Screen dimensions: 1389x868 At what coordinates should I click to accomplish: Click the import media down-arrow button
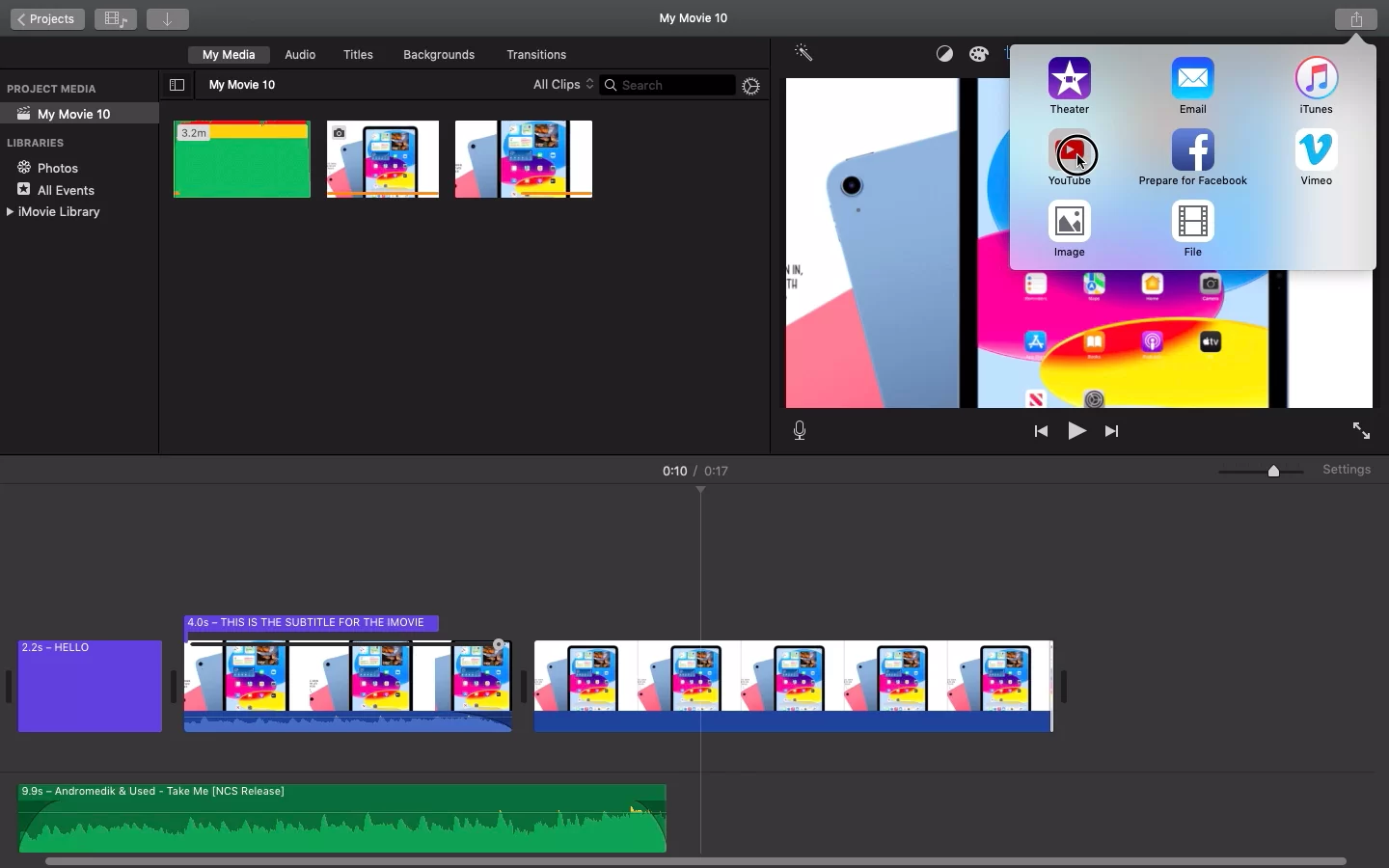[x=168, y=19]
